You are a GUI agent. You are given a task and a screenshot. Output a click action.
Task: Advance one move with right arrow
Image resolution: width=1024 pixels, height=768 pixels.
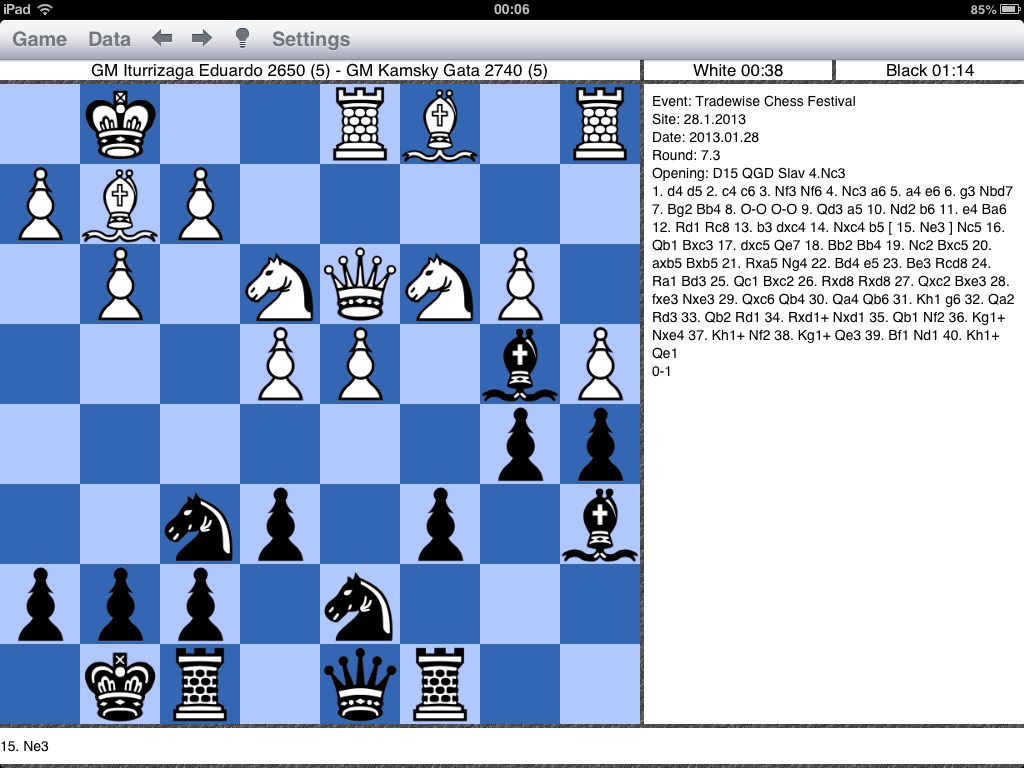(202, 39)
